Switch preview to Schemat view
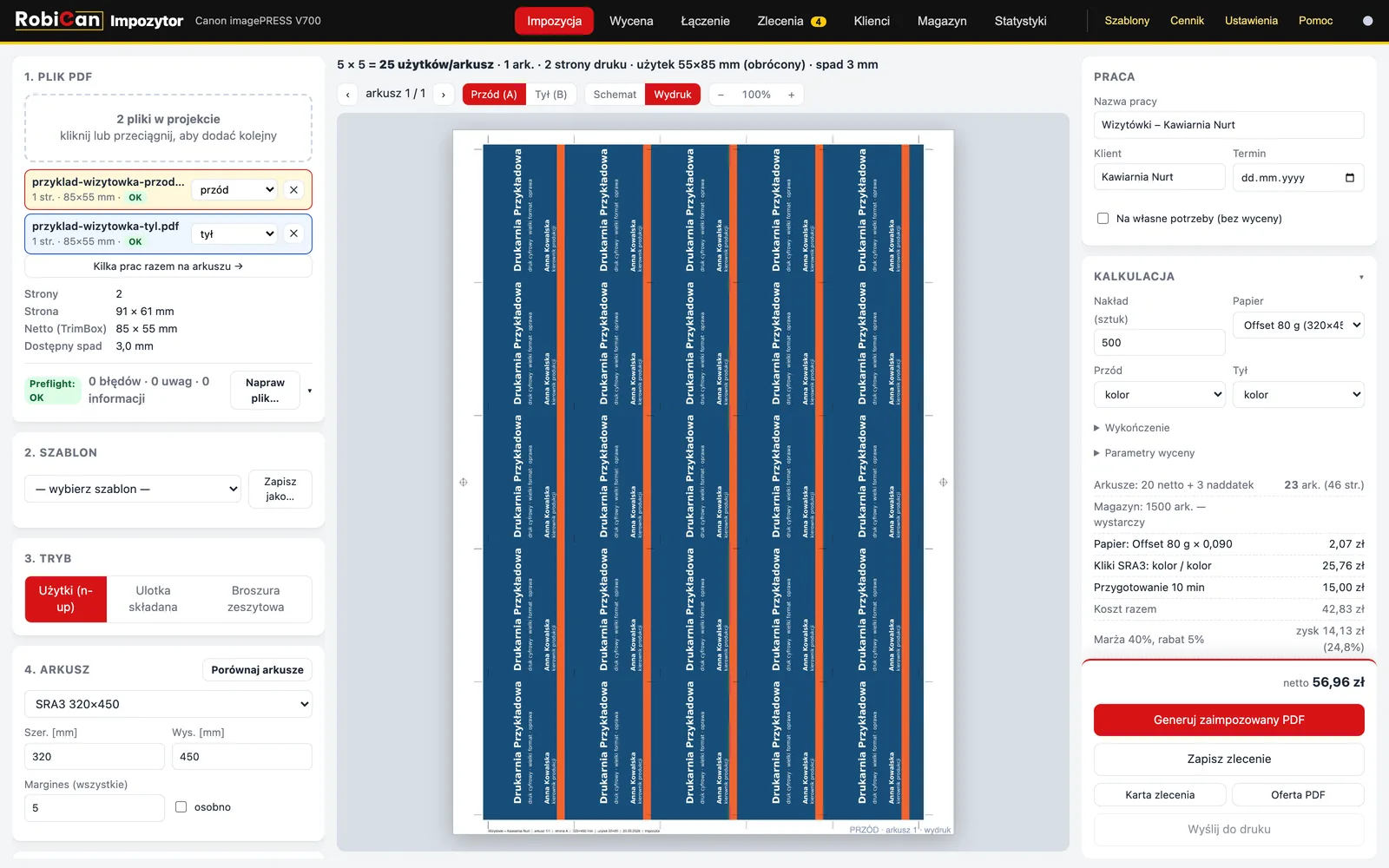The height and width of the screenshot is (868, 1389). (x=615, y=95)
